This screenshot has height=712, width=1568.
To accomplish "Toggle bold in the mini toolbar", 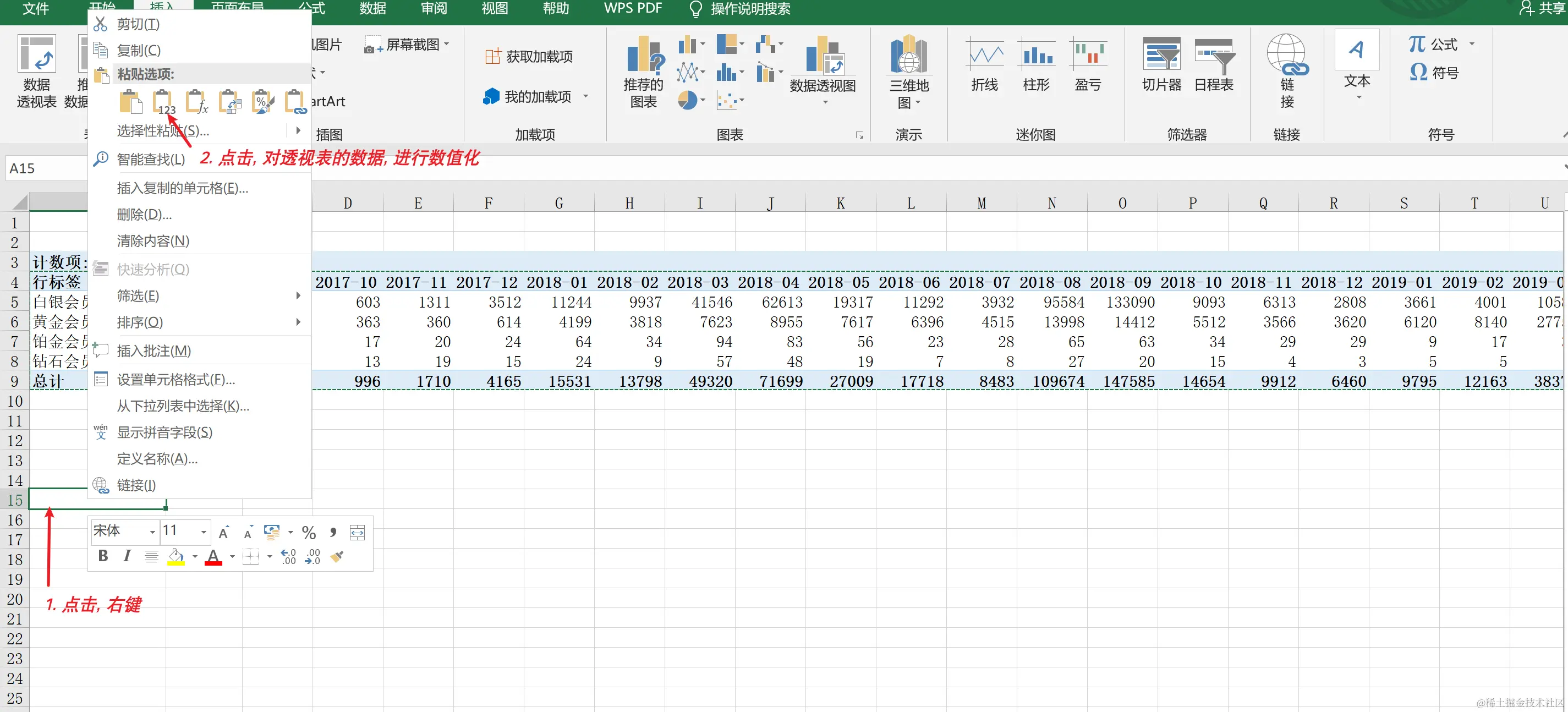I will click(103, 556).
